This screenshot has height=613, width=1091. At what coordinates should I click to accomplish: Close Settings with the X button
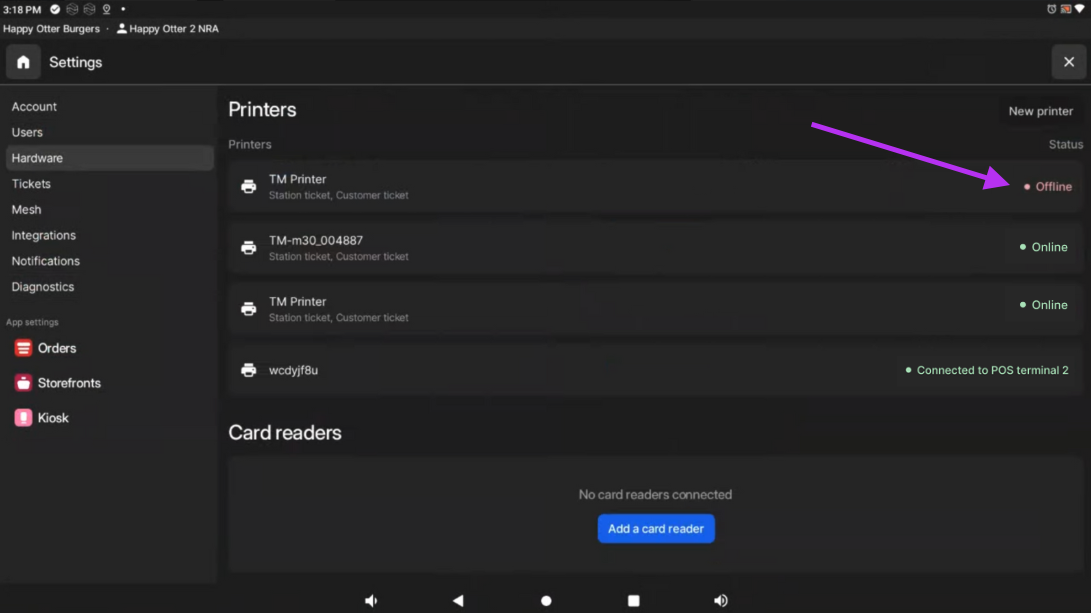(x=1068, y=62)
